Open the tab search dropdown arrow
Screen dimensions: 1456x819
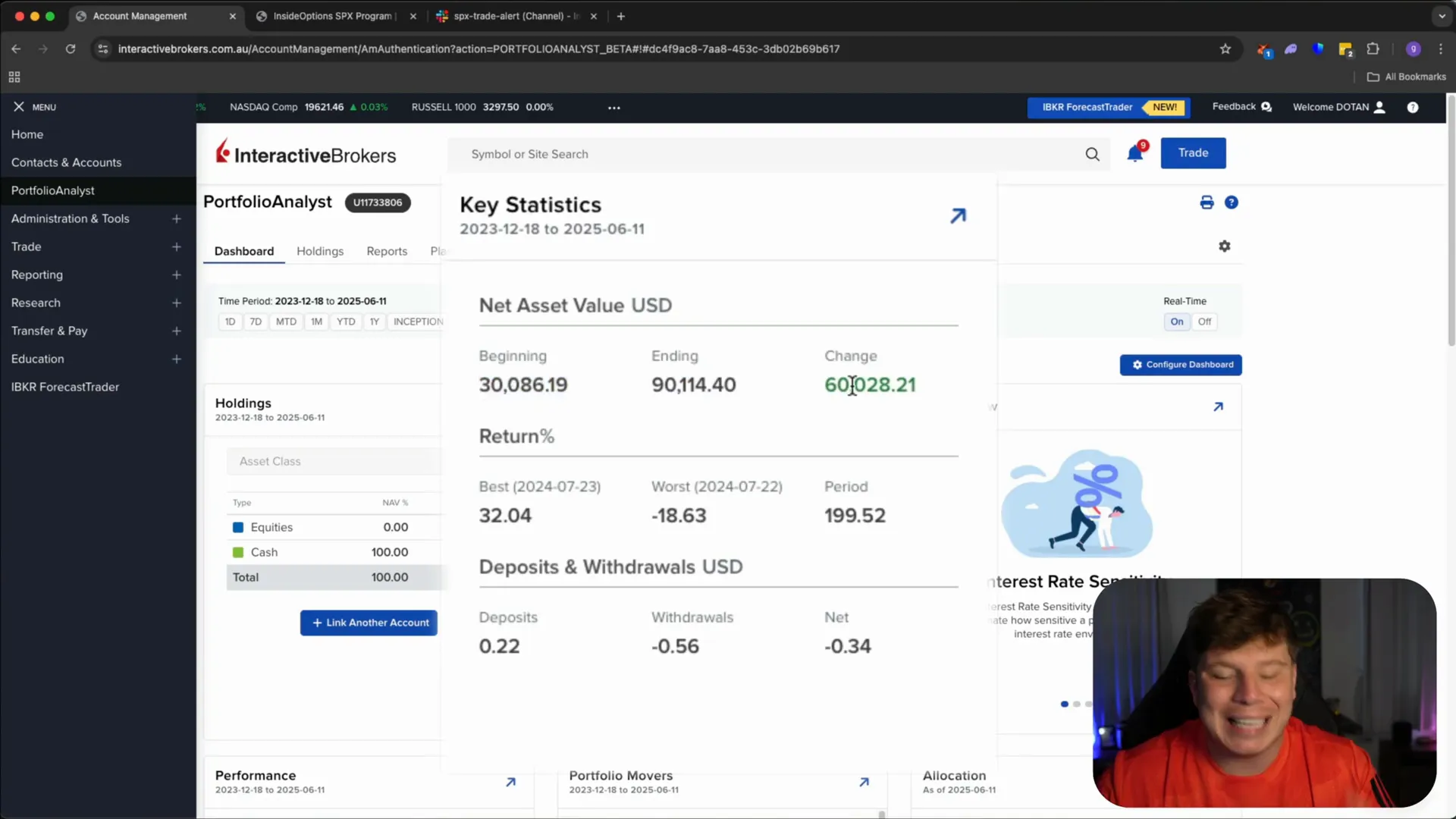pyautogui.click(x=1442, y=16)
